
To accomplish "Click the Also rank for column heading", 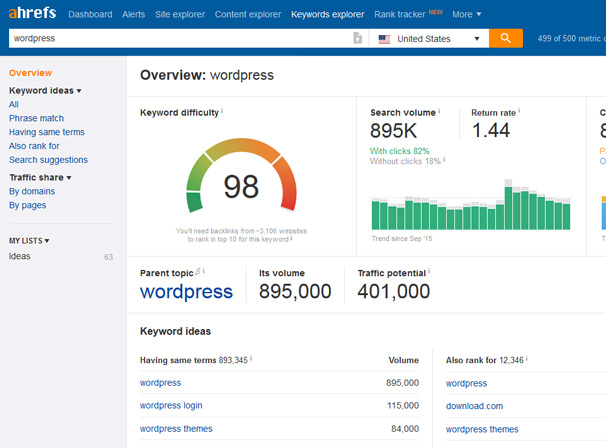I will pos(471,360).
